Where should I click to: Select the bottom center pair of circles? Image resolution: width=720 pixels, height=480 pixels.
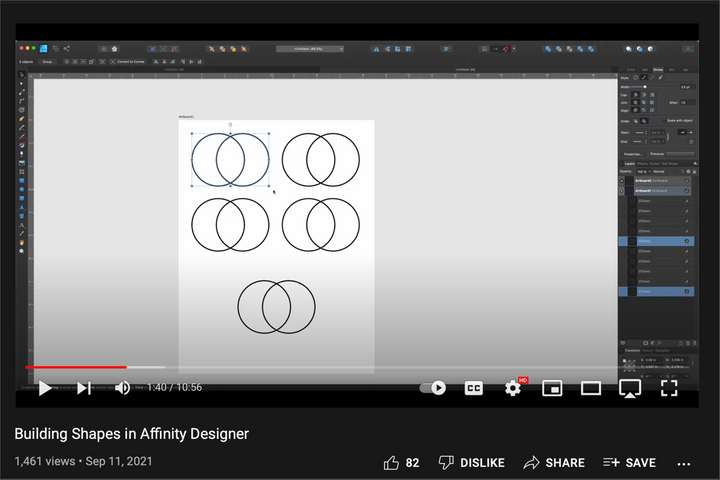click(276, 306)
